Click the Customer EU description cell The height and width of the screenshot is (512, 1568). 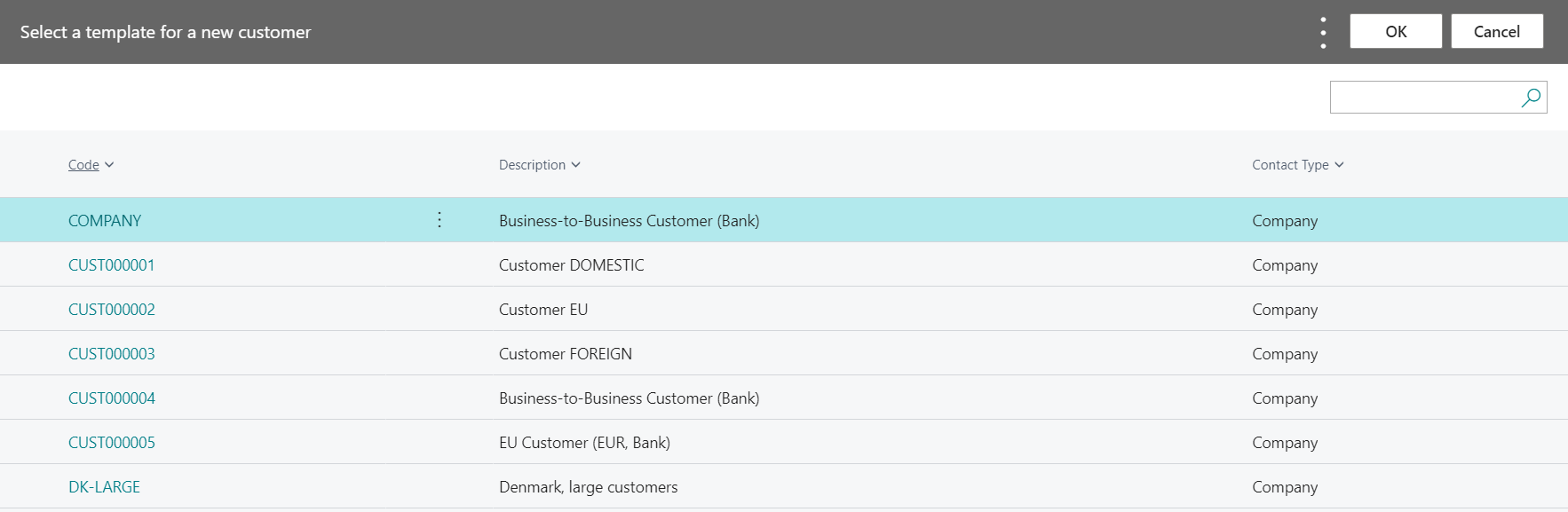coord(543,310)
